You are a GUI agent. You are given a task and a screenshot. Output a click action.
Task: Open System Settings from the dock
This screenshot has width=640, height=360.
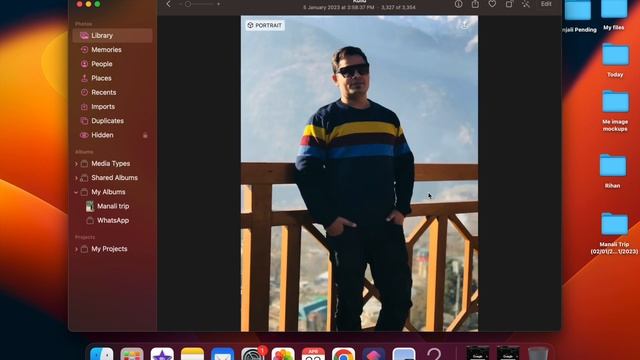[253, 354]
